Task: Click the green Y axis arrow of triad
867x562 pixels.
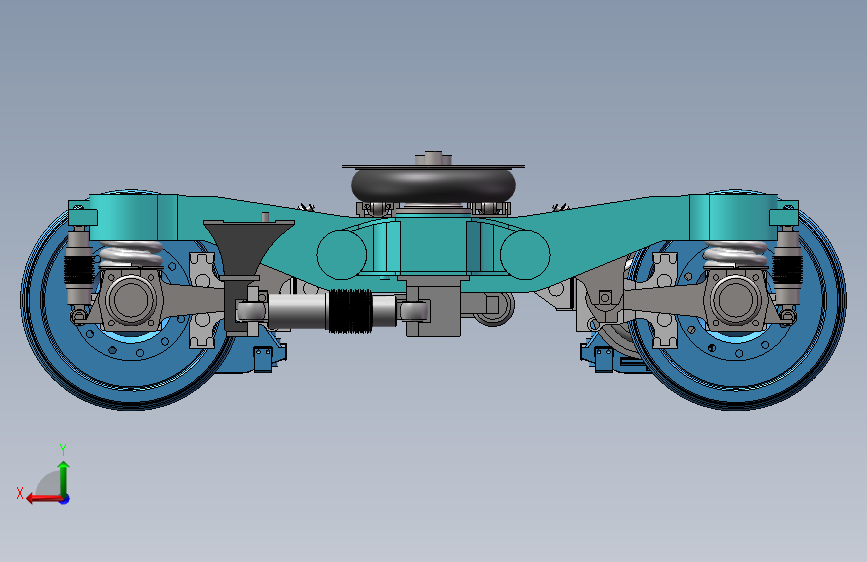Action: [64, 478]
